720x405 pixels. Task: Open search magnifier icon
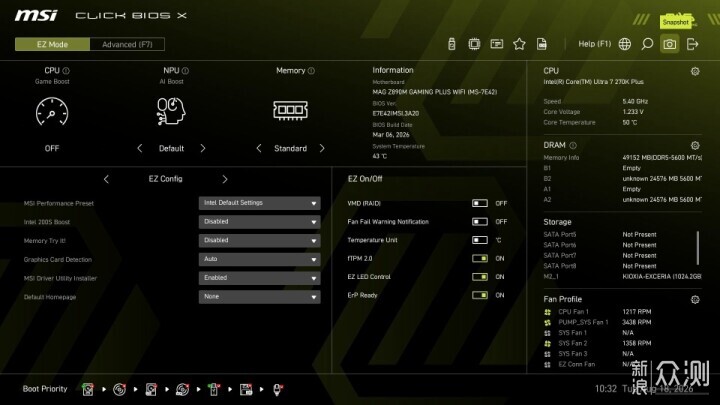click(x=647, y=44)
